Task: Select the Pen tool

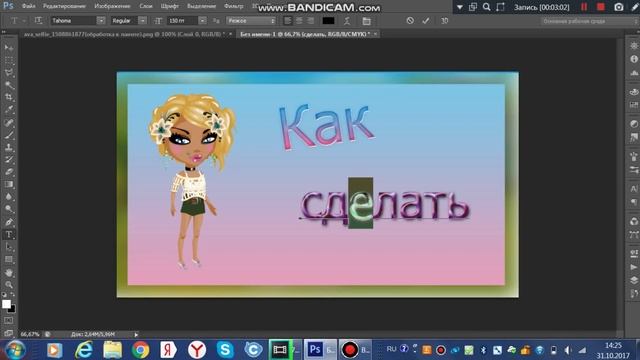Action: [x=9, y=222]
